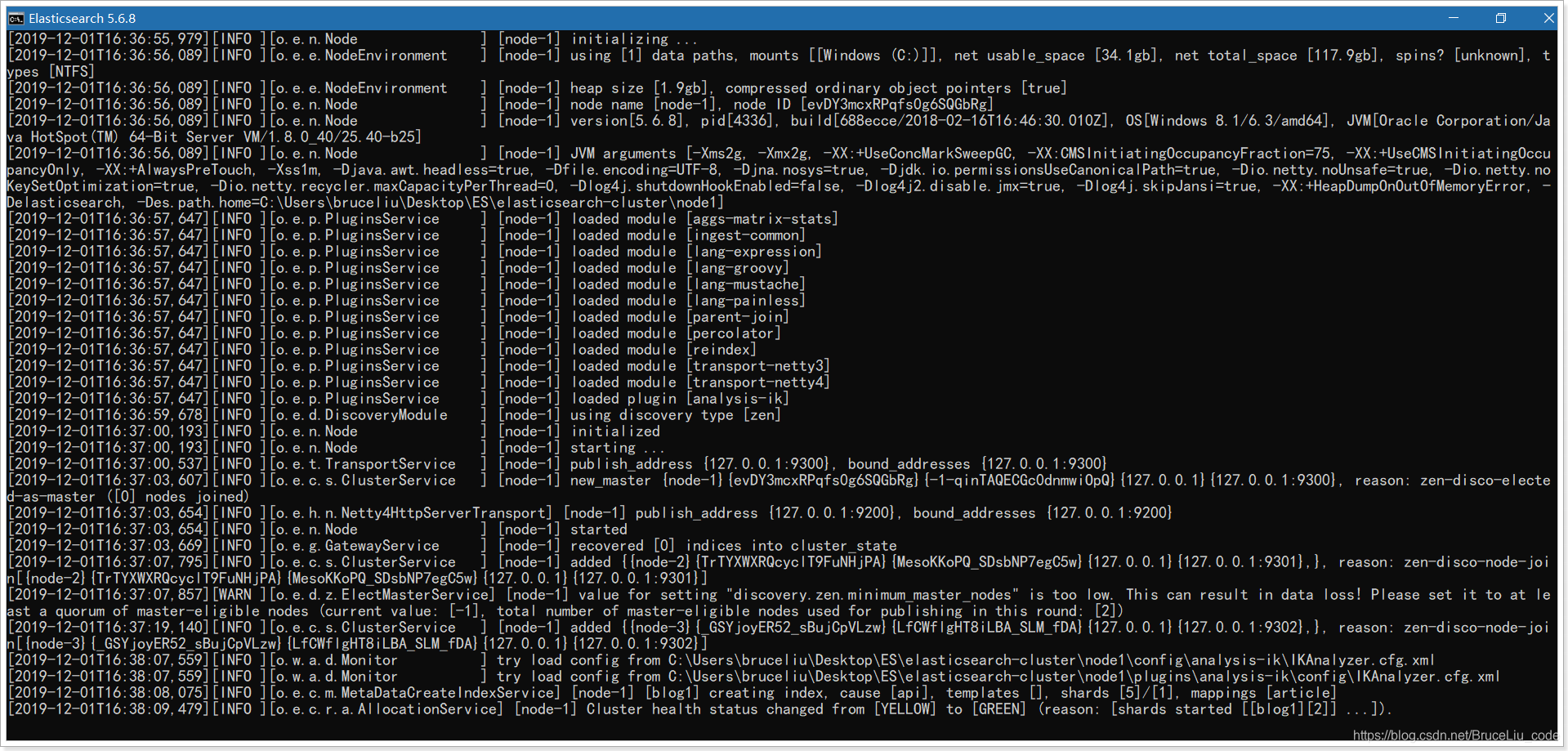This screenshot has height=751, width=1568.
Task: Click the 'started' log message
Action: coord(599,530)
